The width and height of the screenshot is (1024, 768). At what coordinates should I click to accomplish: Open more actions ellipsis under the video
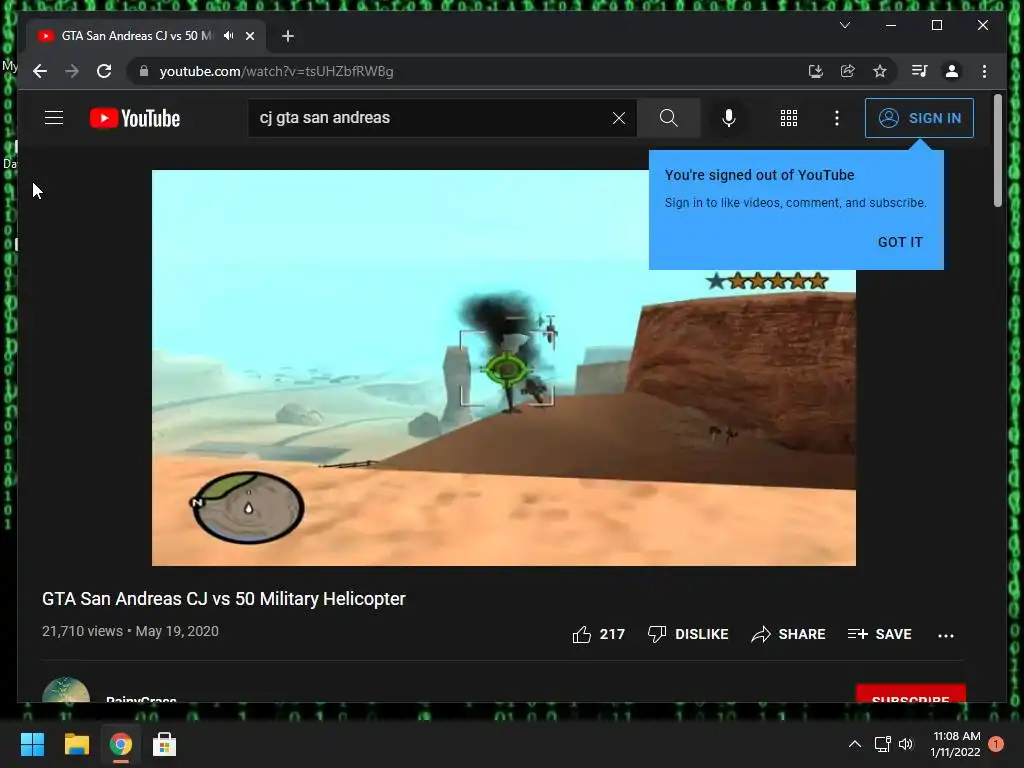[x=946, y=635]
